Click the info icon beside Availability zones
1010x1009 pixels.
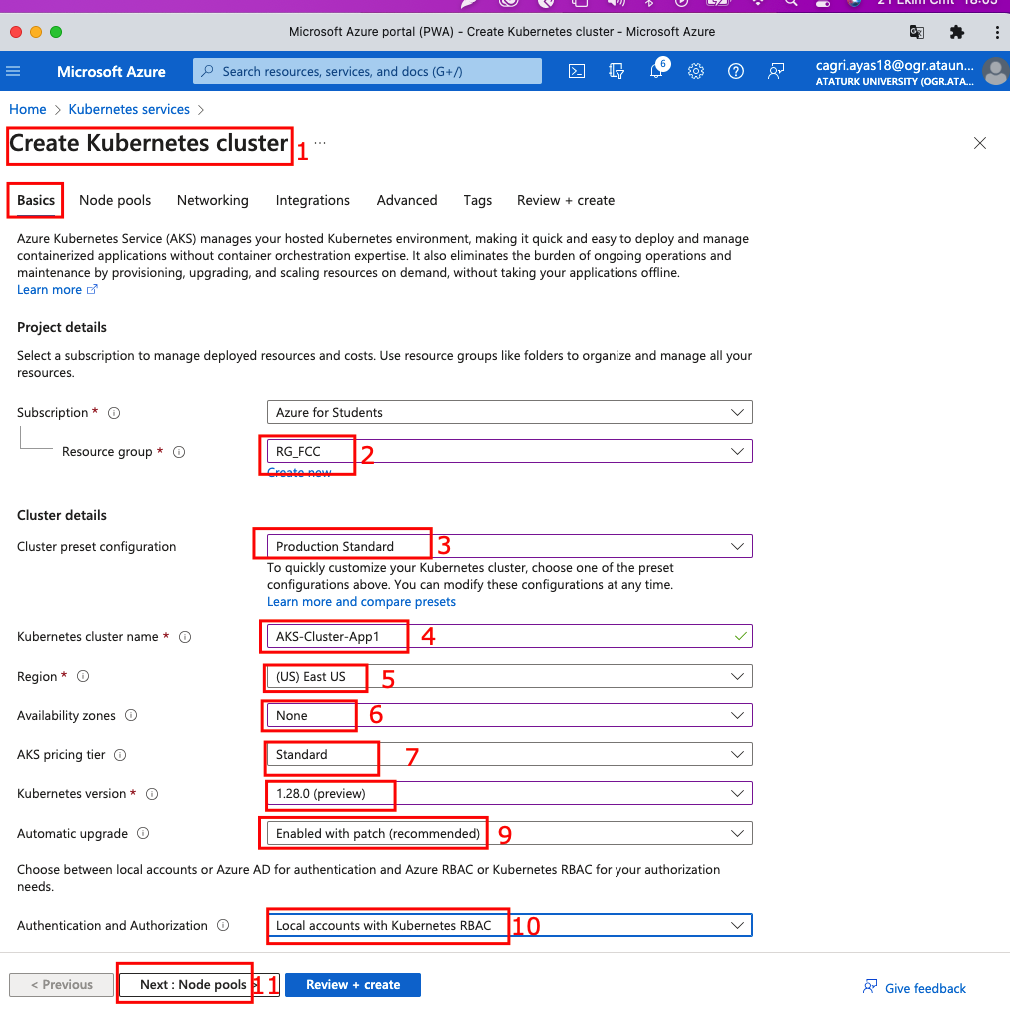coord(131,716)
